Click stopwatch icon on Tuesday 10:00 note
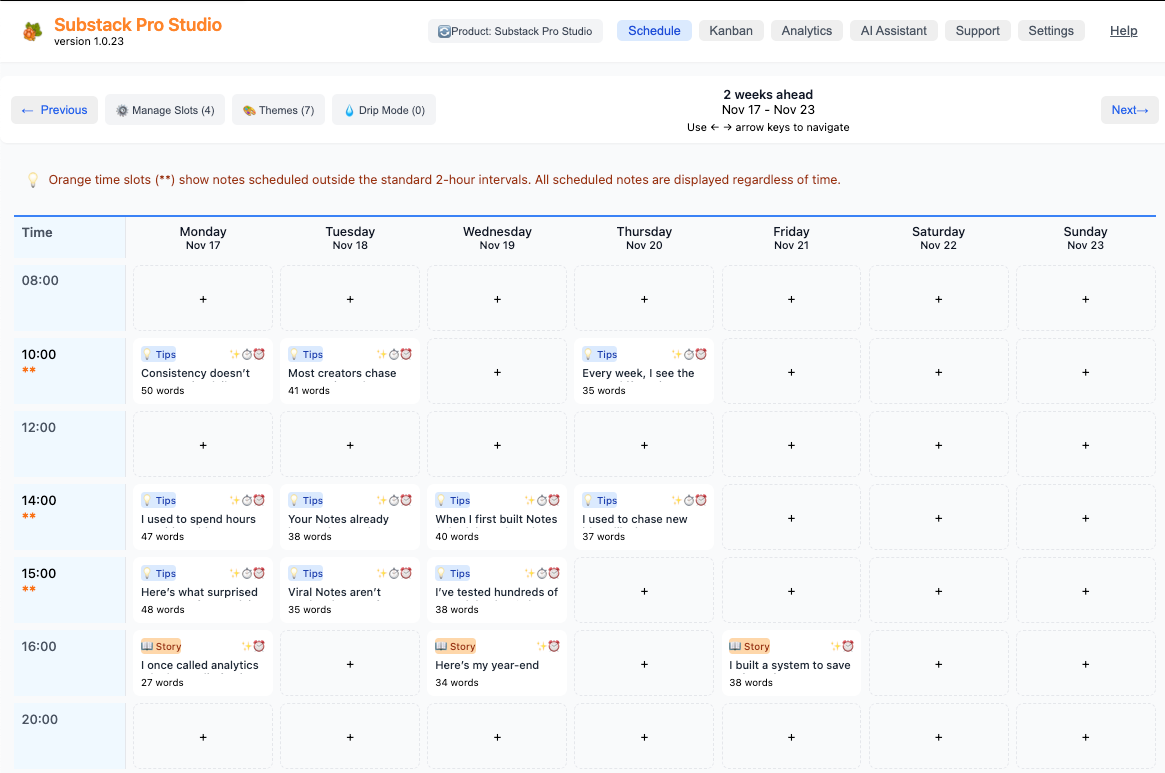The image size is (1165, 773). pos(394,354)
